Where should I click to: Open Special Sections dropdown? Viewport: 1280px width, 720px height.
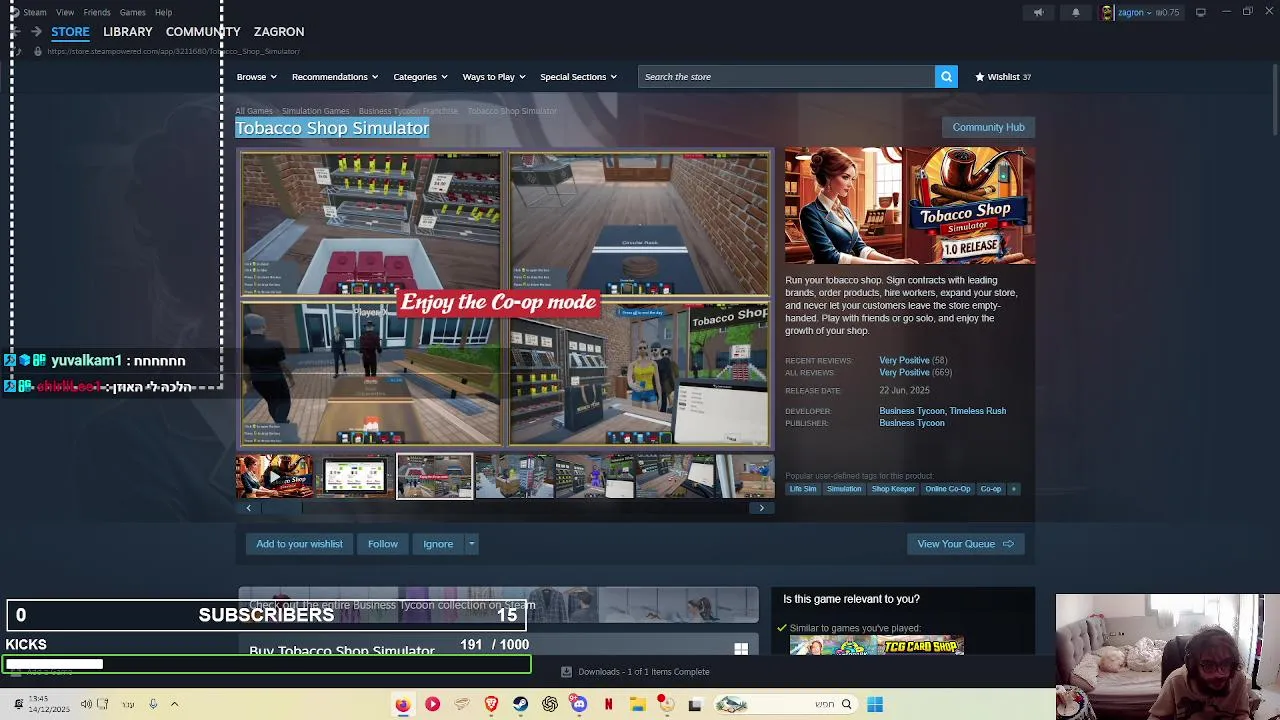click(x=578, y=77)
